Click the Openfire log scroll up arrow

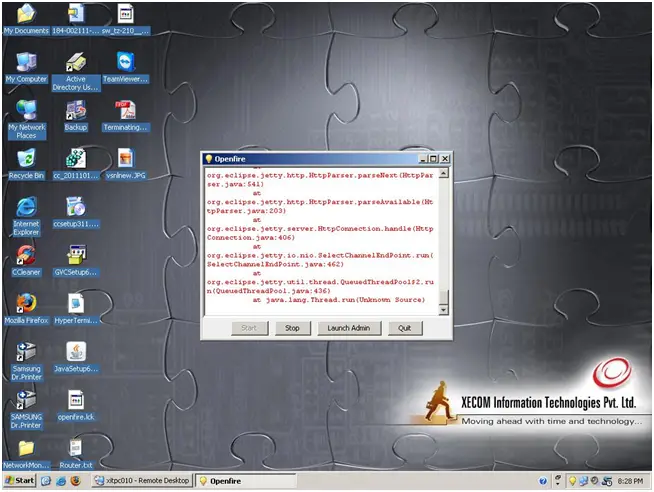[x=444, y=173]
